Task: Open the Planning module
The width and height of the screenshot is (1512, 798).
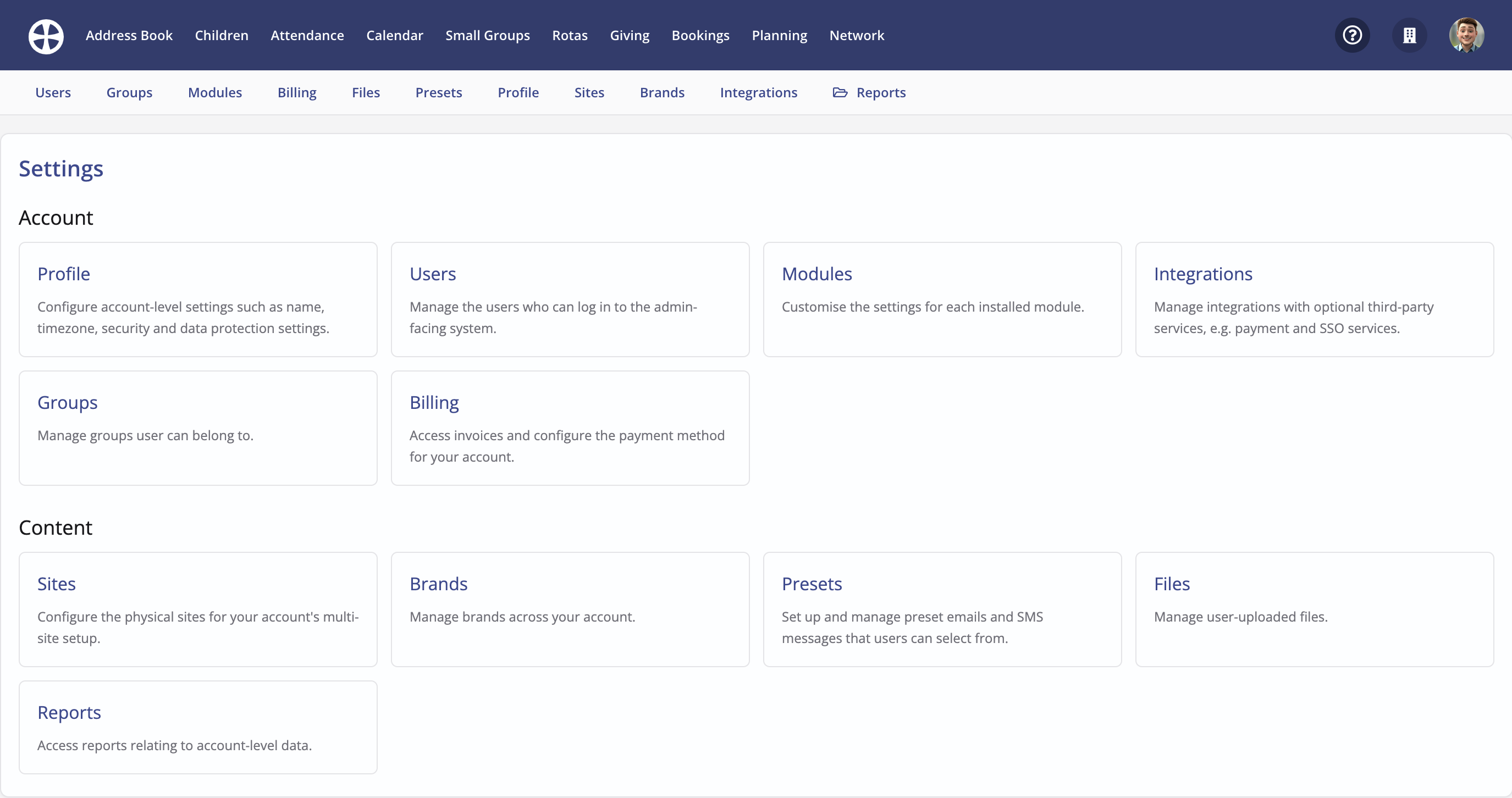Action: click(x=779, y=35)
